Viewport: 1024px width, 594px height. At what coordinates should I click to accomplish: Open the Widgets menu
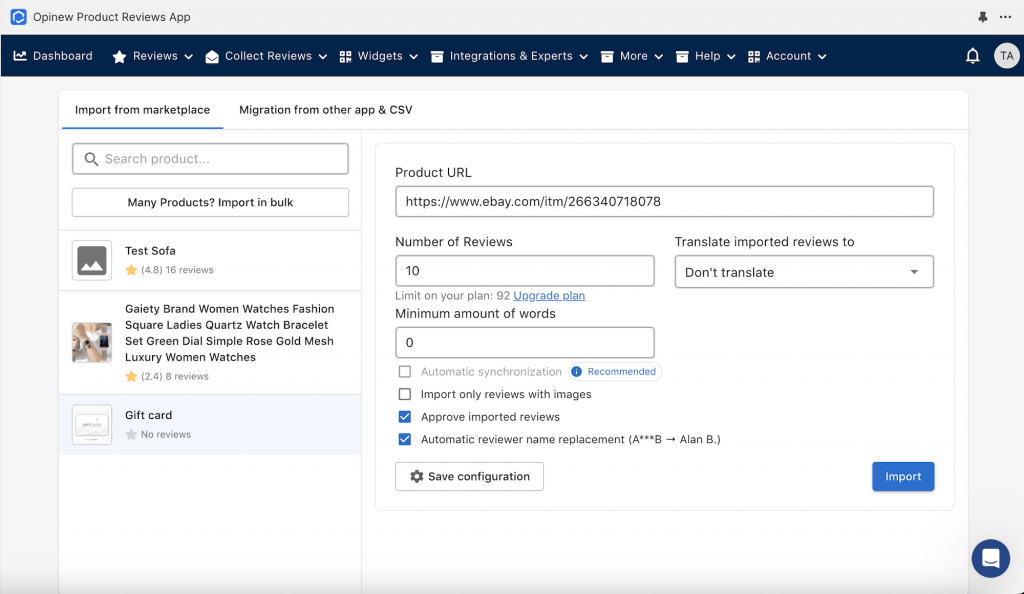tap(379, 56)
